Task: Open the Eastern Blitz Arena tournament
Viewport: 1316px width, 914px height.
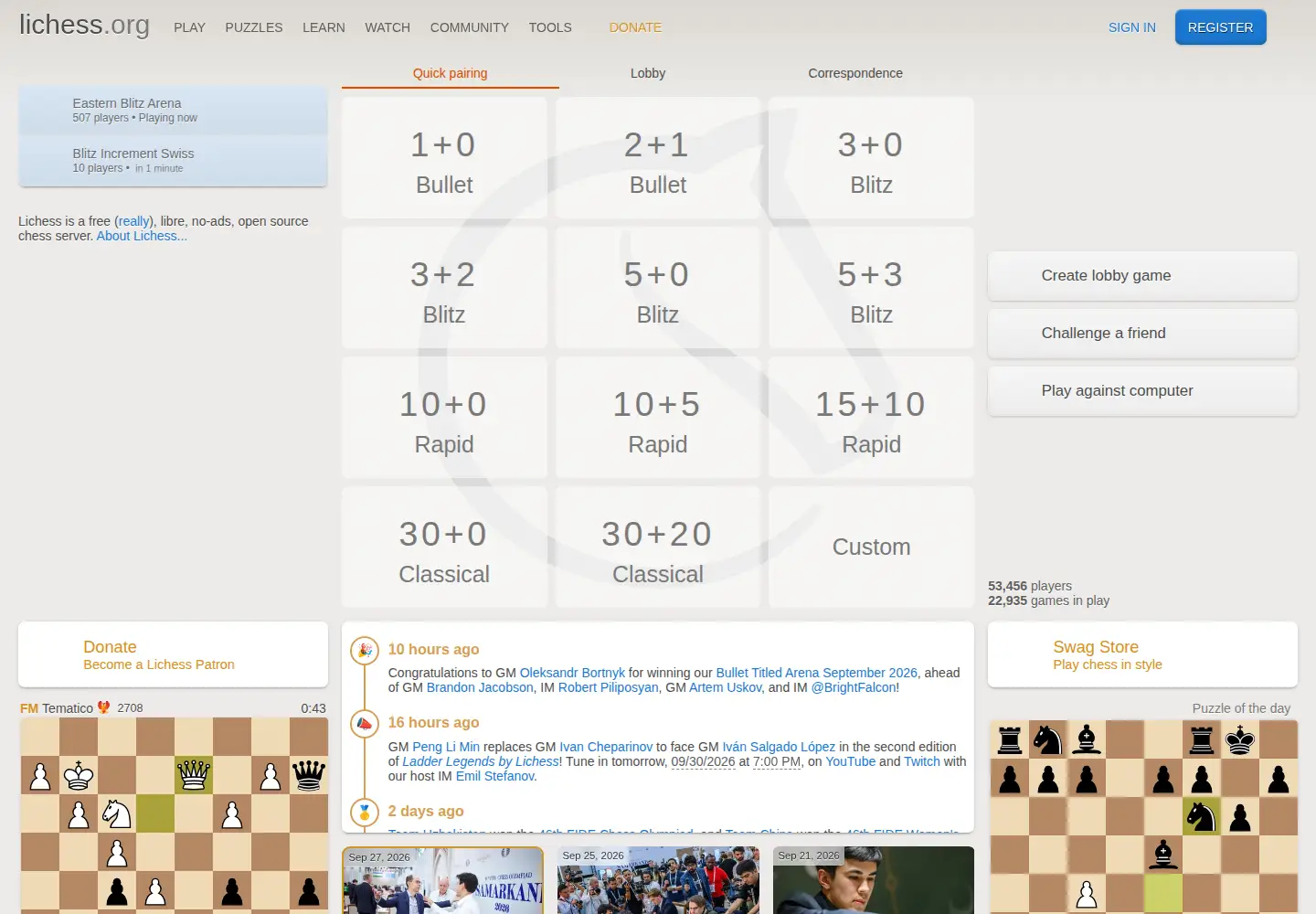Action: point(173,111)
